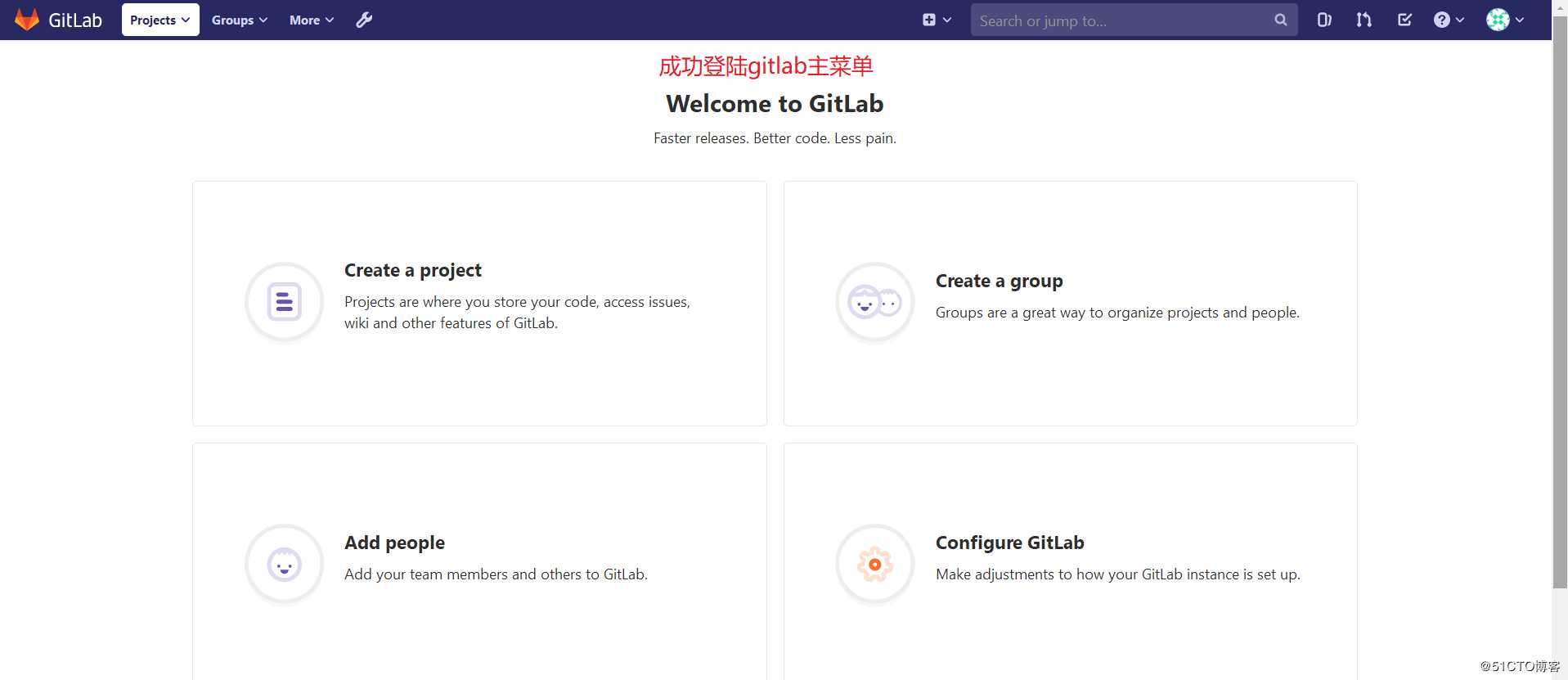This screenshot has width=1568, height=680.
Task: Open the Groups dropdown menu
Action: [x=239, y=20]
